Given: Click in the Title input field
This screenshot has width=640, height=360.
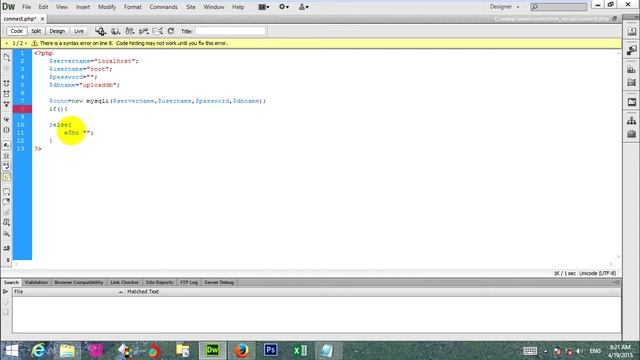Looking at the screenshot, I should 230,31.
